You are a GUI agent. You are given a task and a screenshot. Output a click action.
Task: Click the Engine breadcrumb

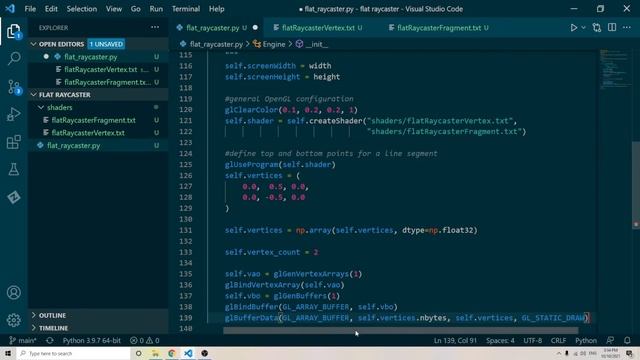[269, 44]
